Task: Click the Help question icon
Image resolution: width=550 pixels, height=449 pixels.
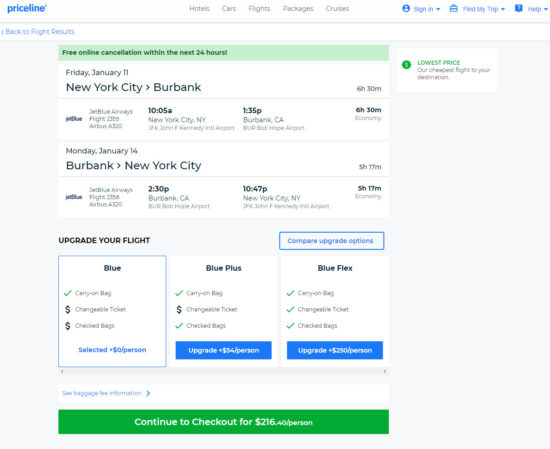Action: 518,8
